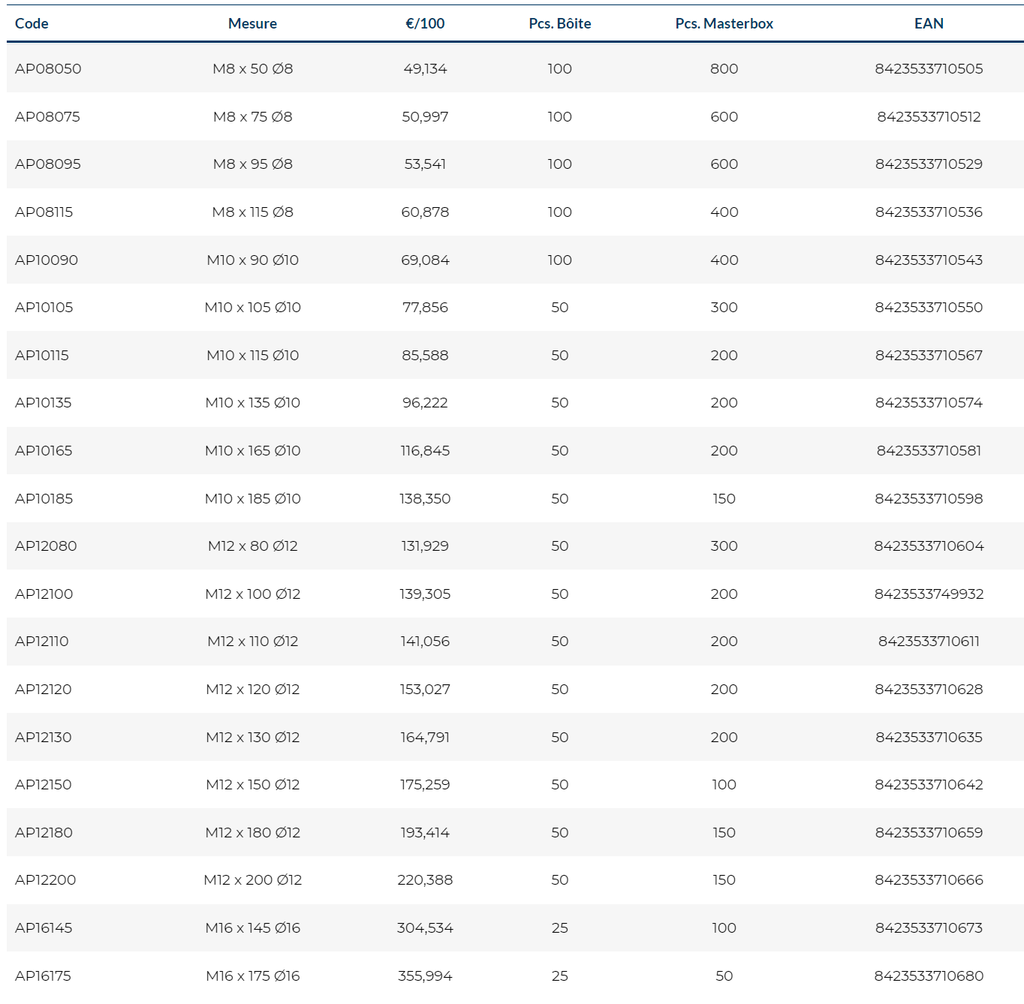Click measure M12 x 80 Ø12
This screenshot has width=1024, height=1004.
click(253, 545)
